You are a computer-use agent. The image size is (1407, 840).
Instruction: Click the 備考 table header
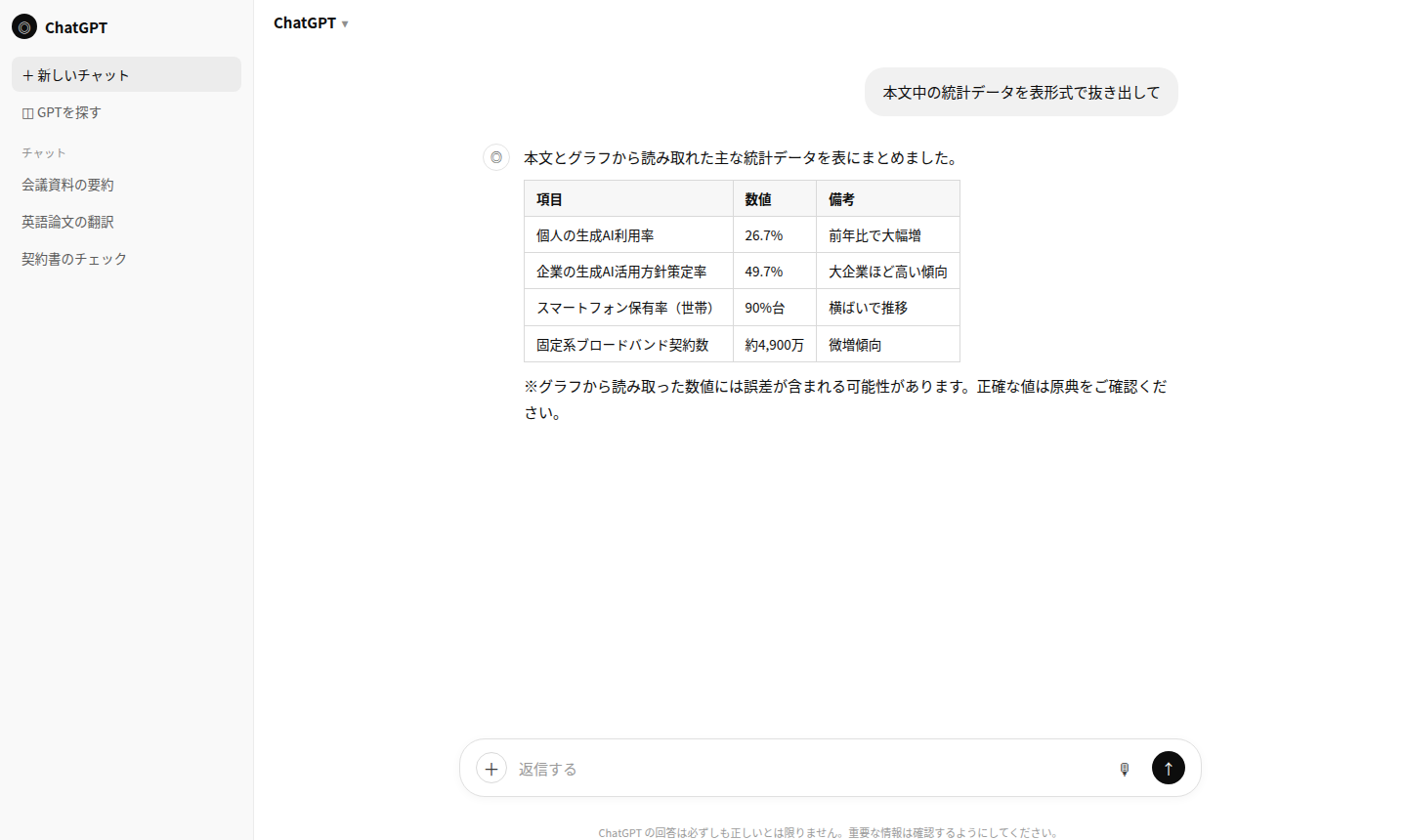tap(888, 198)
